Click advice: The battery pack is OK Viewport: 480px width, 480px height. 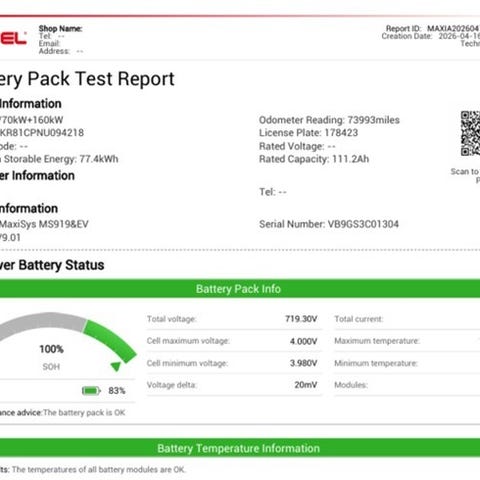pyautogui.click(x=63, y=413)
